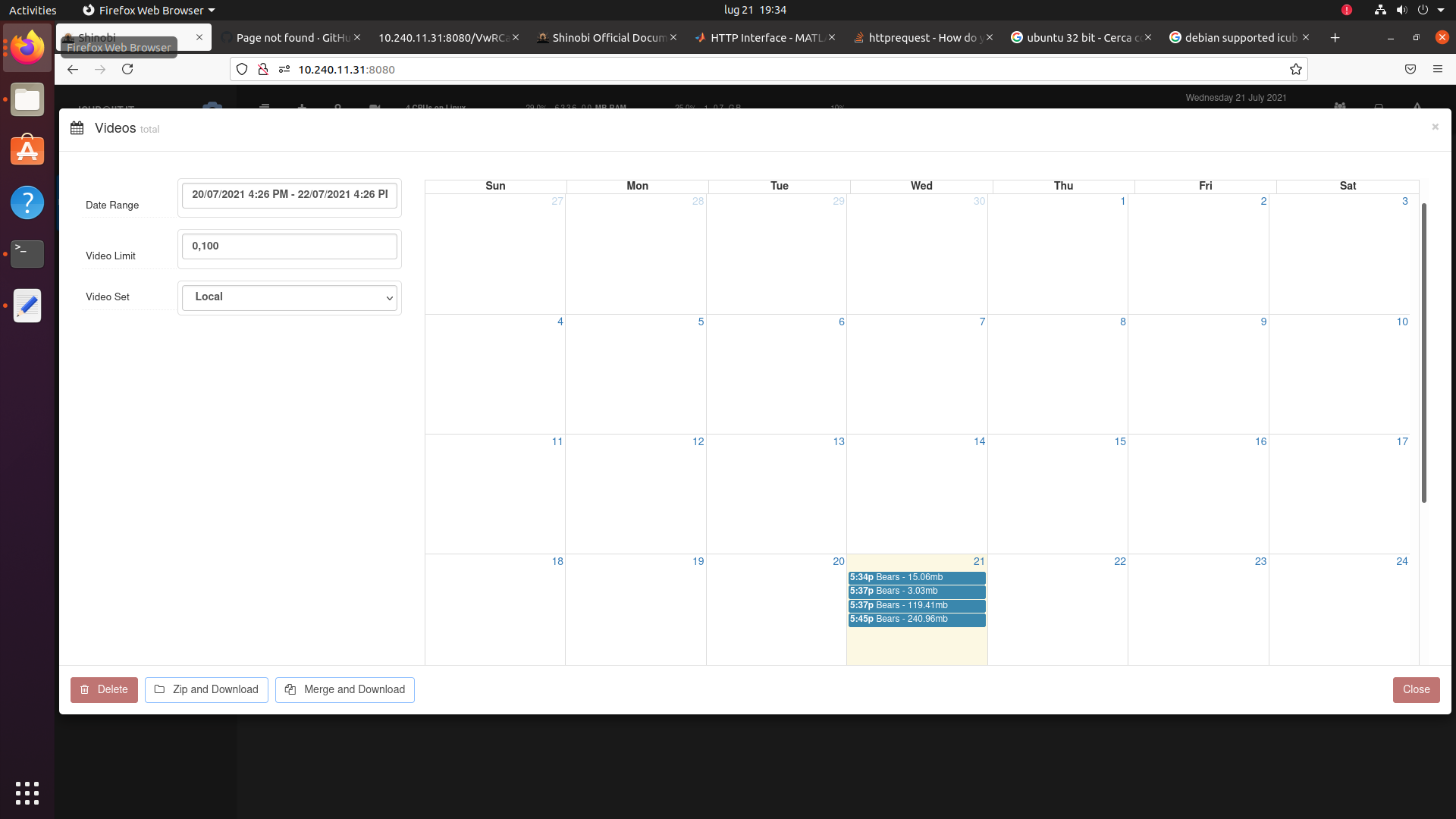Open the Merge and Download action
This screenshot has height=819, width=1456.
click(345, 689)
